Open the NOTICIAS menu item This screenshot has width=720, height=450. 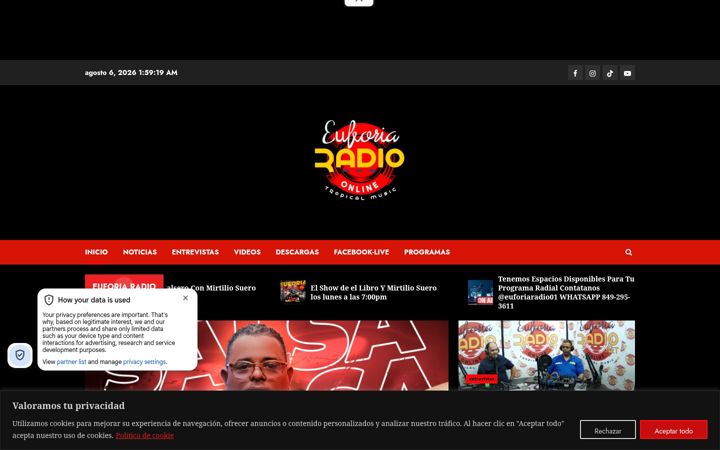tap(140, 252)
